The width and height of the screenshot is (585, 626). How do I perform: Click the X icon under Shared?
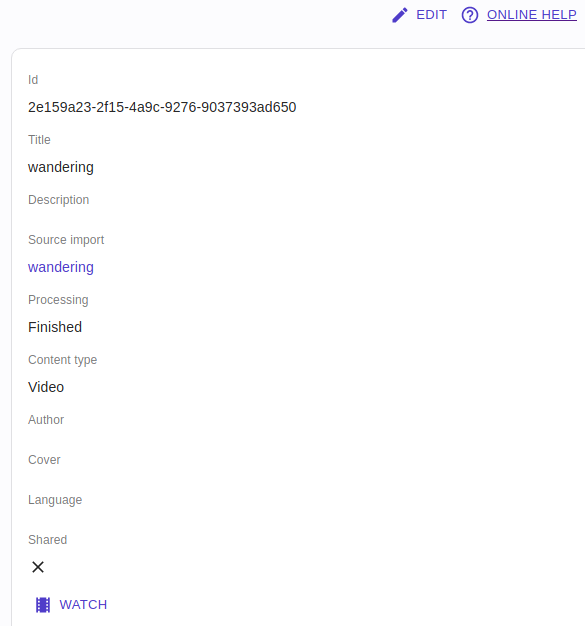click(38, 567)
